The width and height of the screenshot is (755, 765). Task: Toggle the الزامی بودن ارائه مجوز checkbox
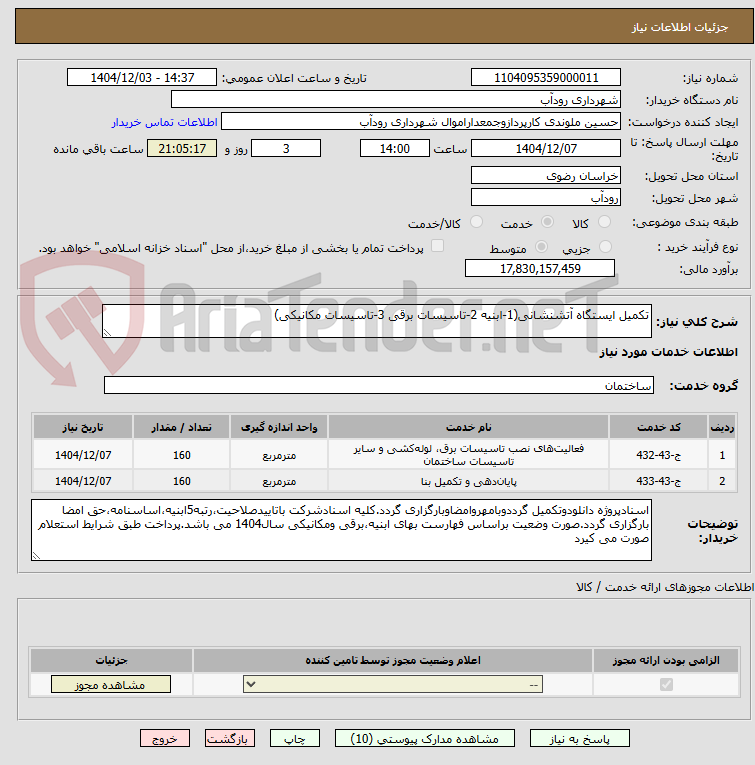tap(666, 684)
